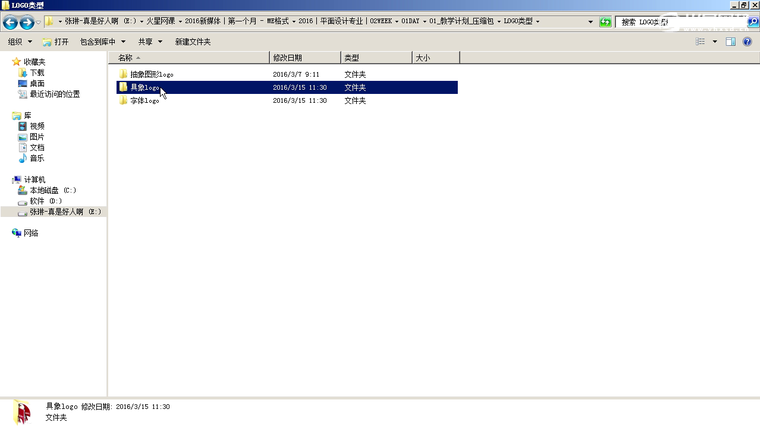Viewport: 760px width, 428px height.
Task: Sort by the 修改日期 column header
Action: tap(288, 58)
